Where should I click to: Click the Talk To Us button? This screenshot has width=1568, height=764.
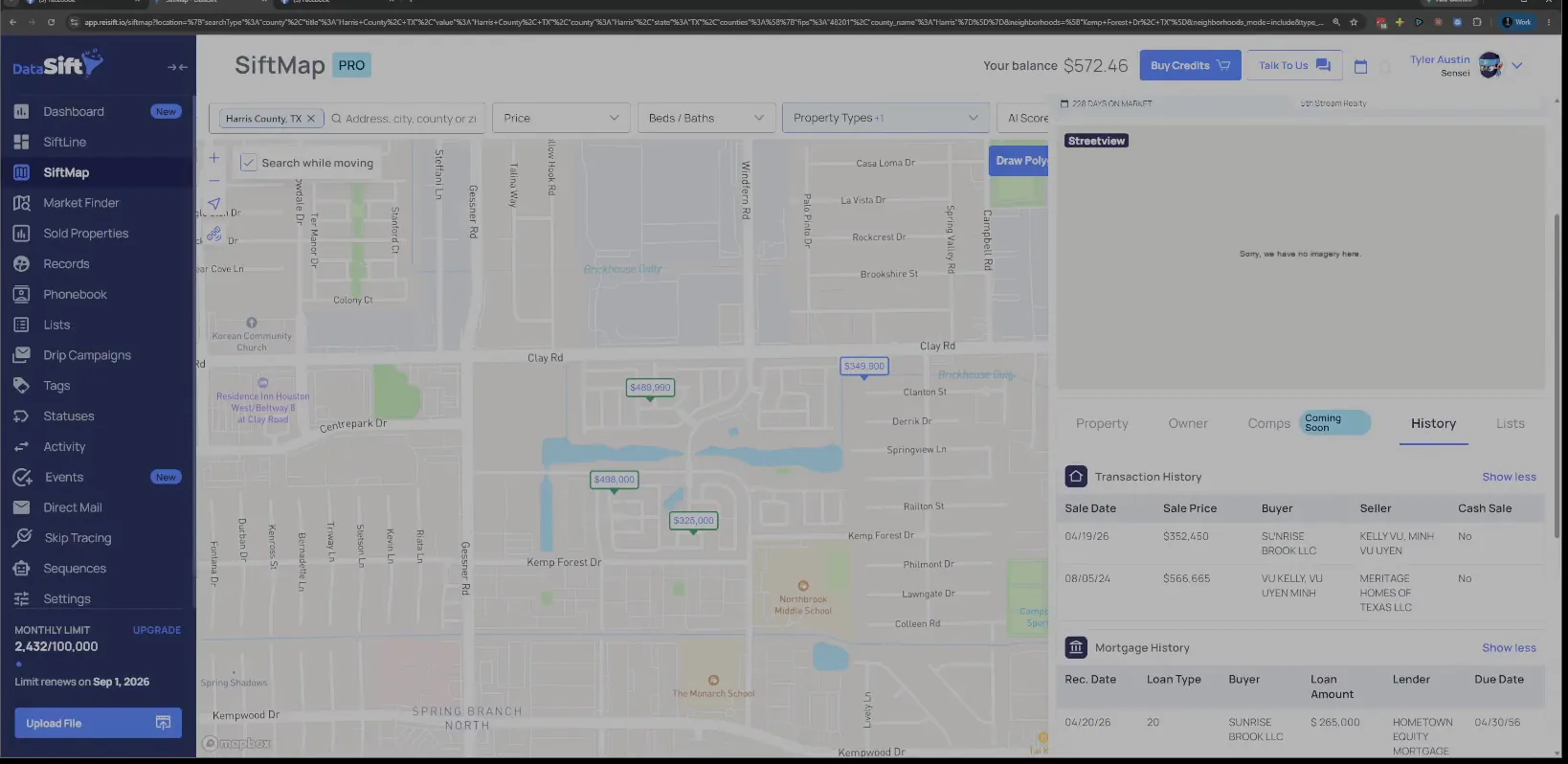click(x=1294, y=65)
